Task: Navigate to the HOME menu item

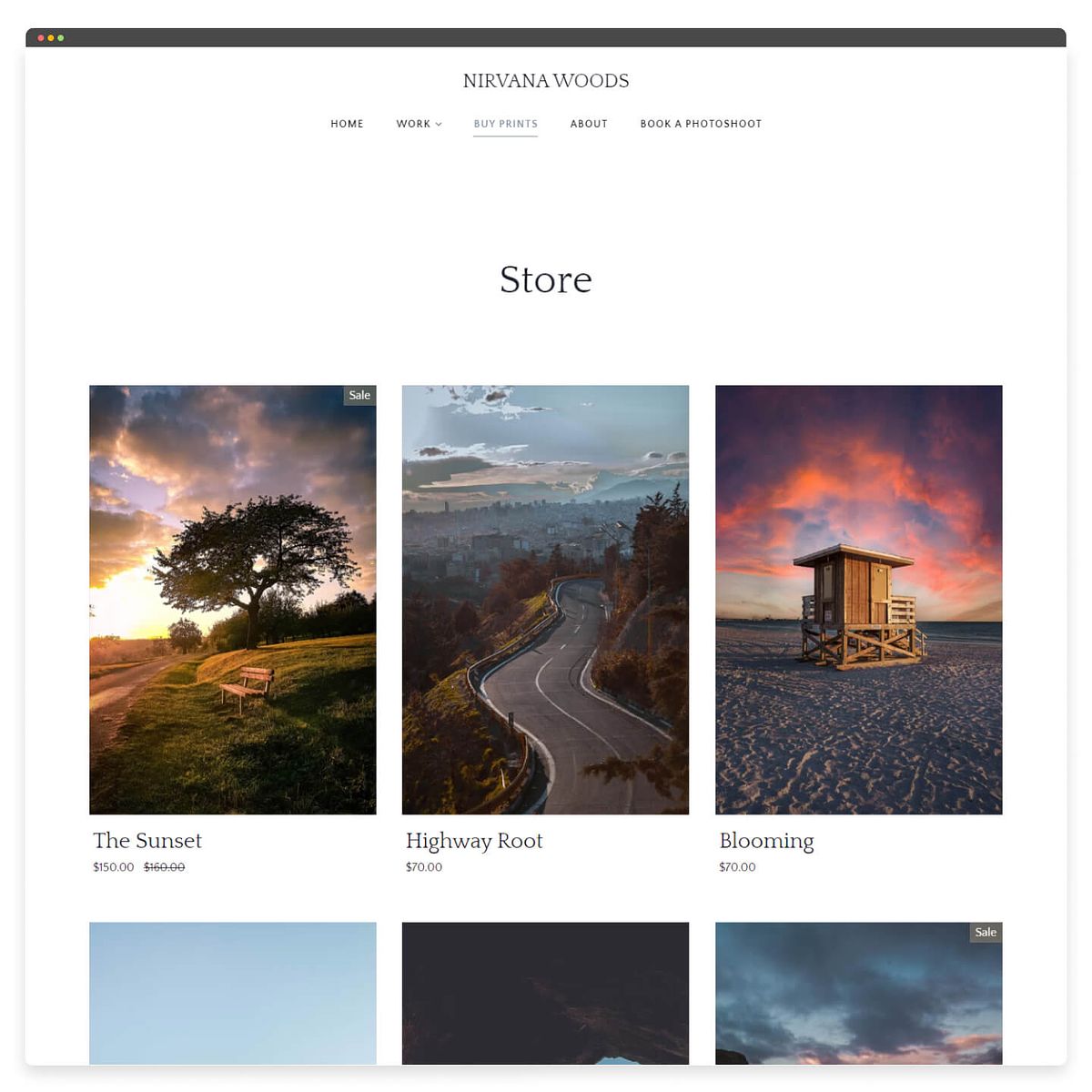Action: 347,124
